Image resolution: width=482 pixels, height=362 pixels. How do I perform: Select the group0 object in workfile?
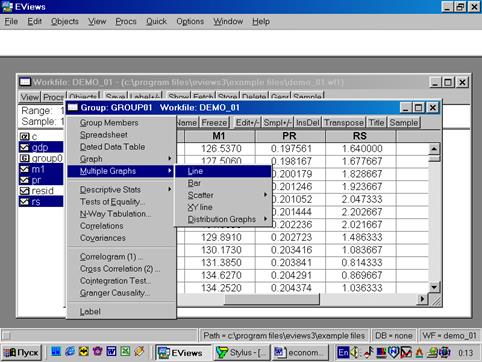point(41,158)
